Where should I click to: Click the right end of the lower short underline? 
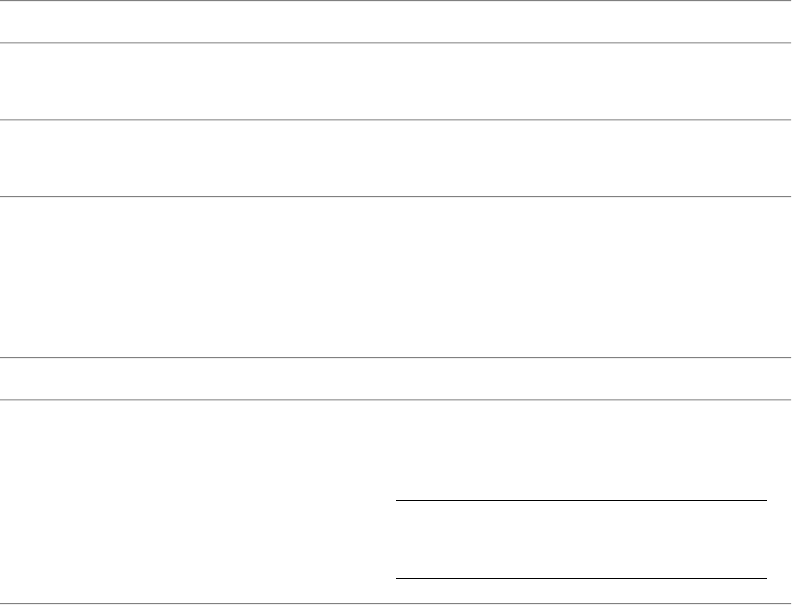coord(763,578)
